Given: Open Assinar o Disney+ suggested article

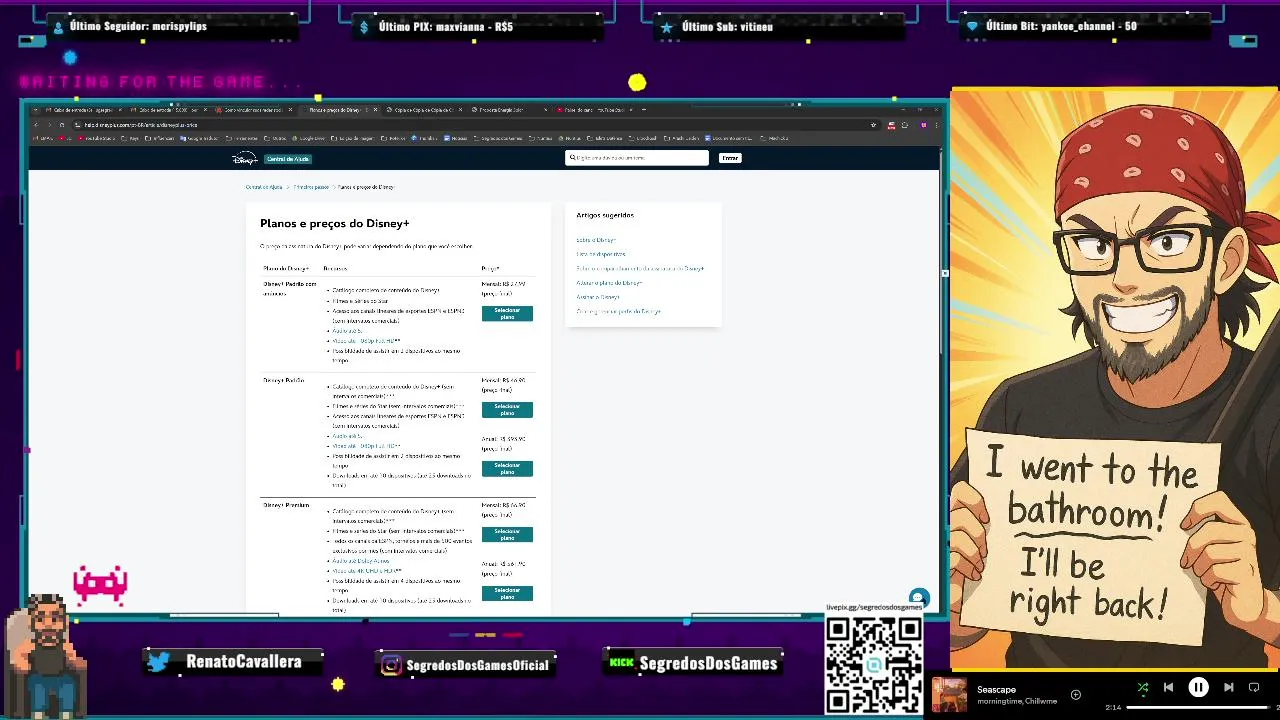Looking at the screenshot, I should [x=598, y=297].
